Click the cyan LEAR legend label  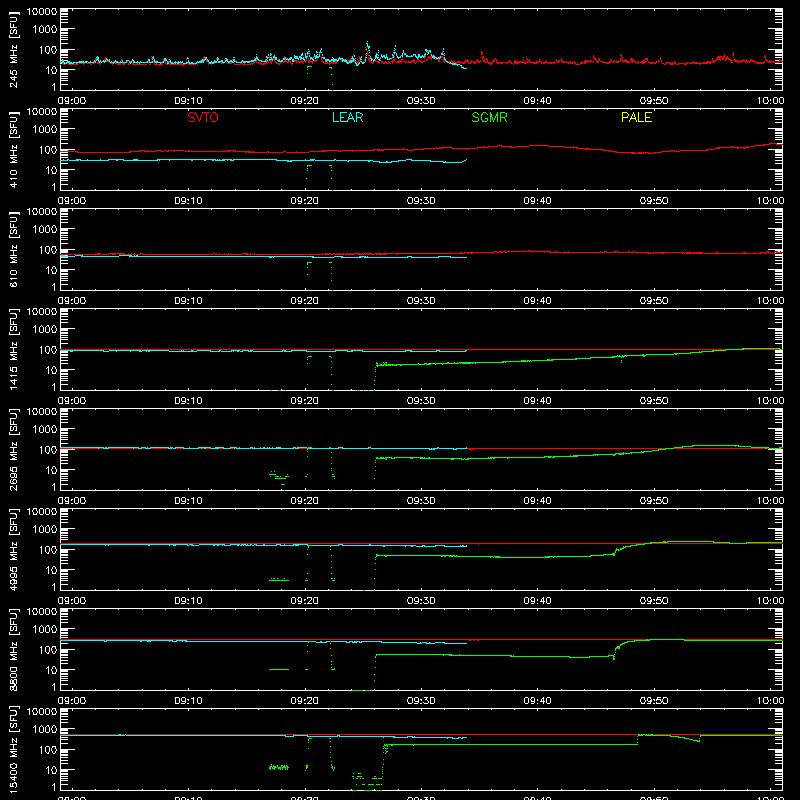point(347,117)
